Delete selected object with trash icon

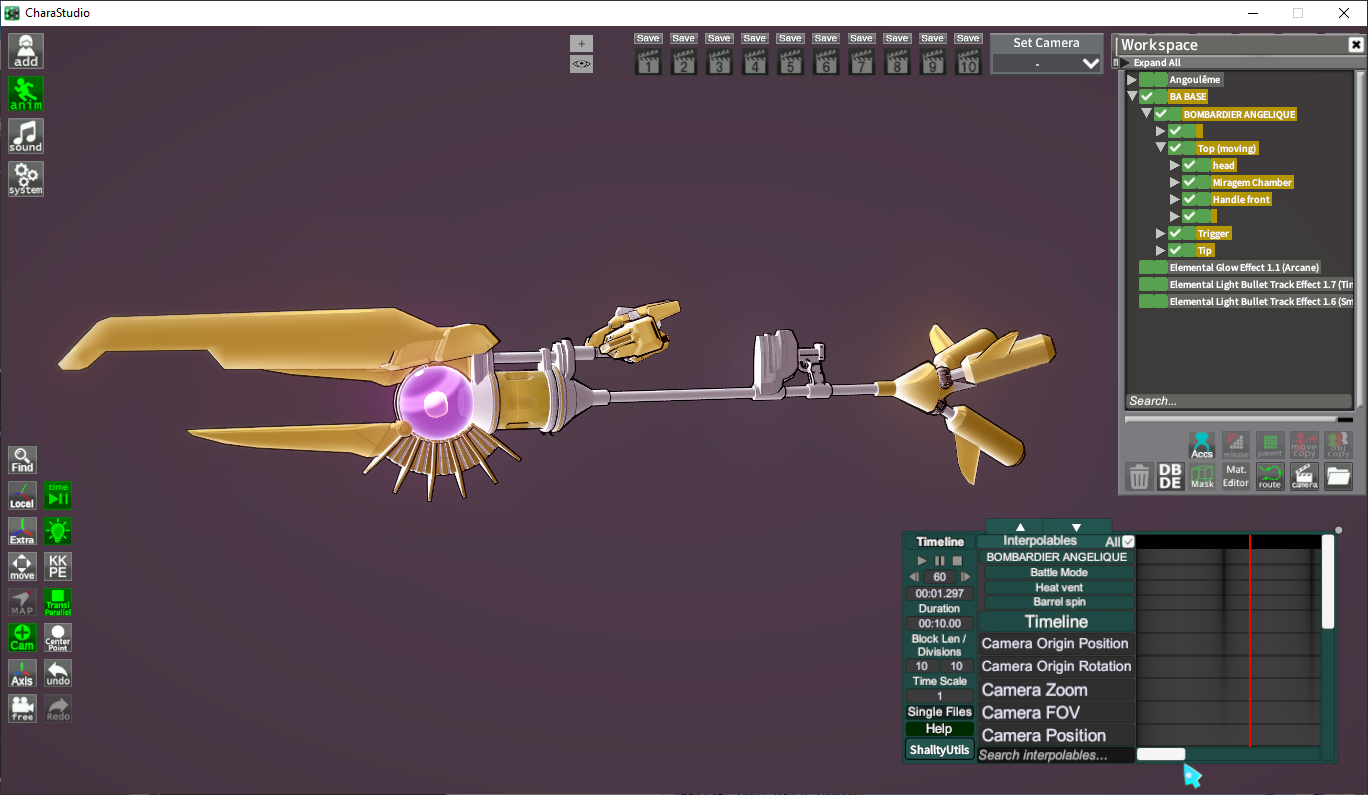click(1139, 477)
